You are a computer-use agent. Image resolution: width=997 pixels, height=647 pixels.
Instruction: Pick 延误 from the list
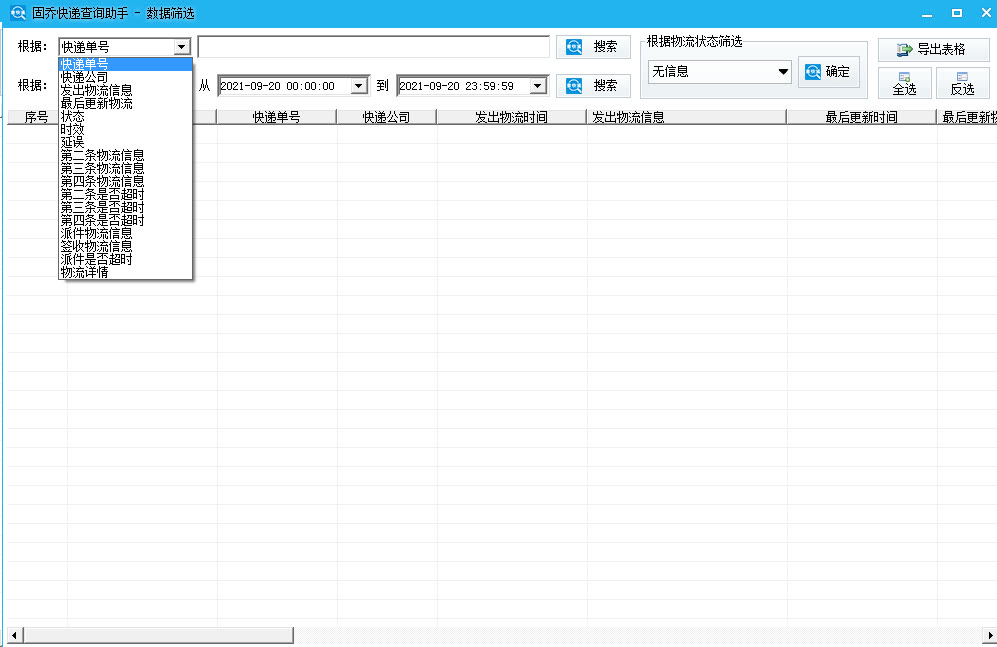[x=125, y=142]
